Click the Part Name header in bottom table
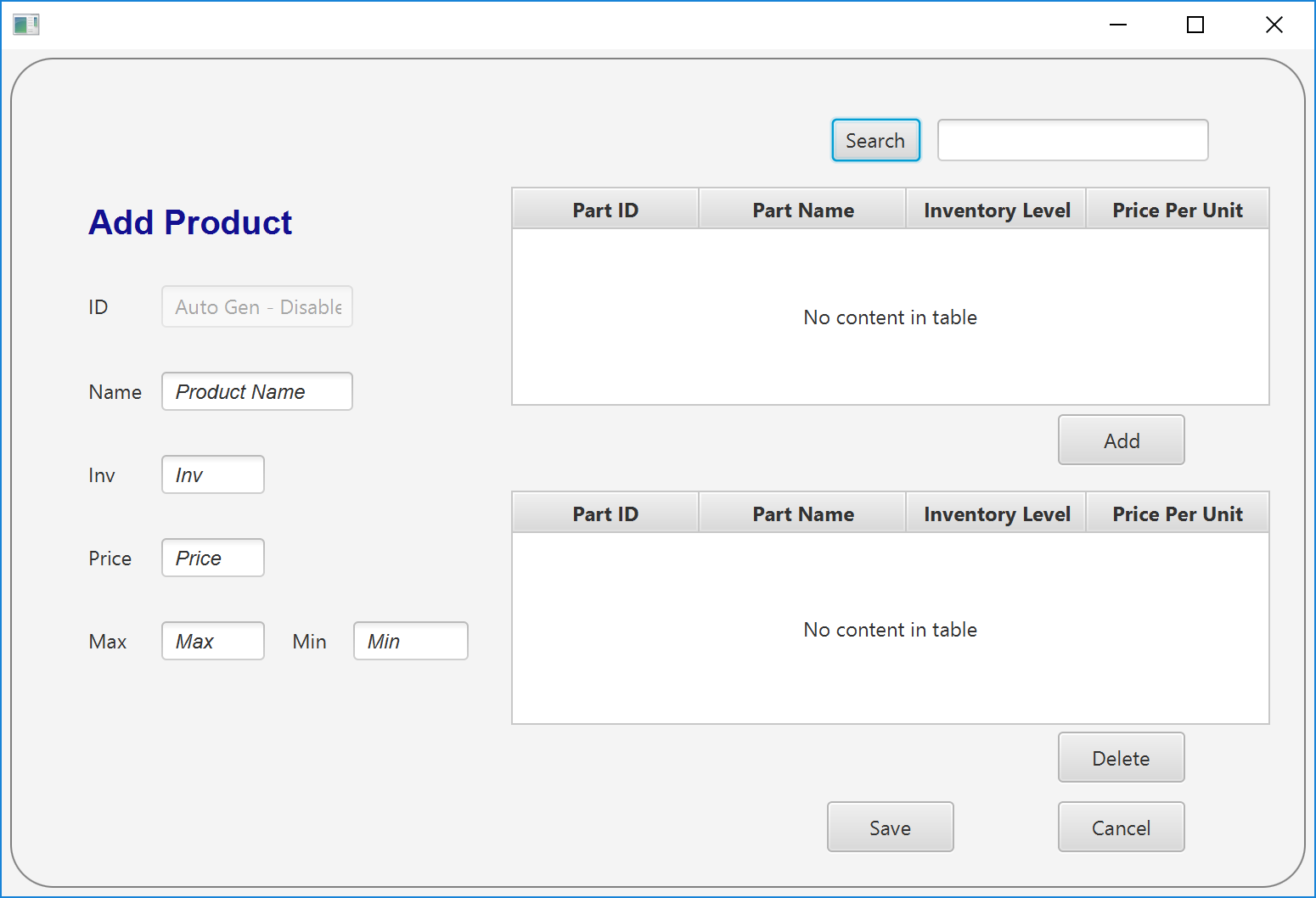1316x898 pixels. tap(802, 513)
